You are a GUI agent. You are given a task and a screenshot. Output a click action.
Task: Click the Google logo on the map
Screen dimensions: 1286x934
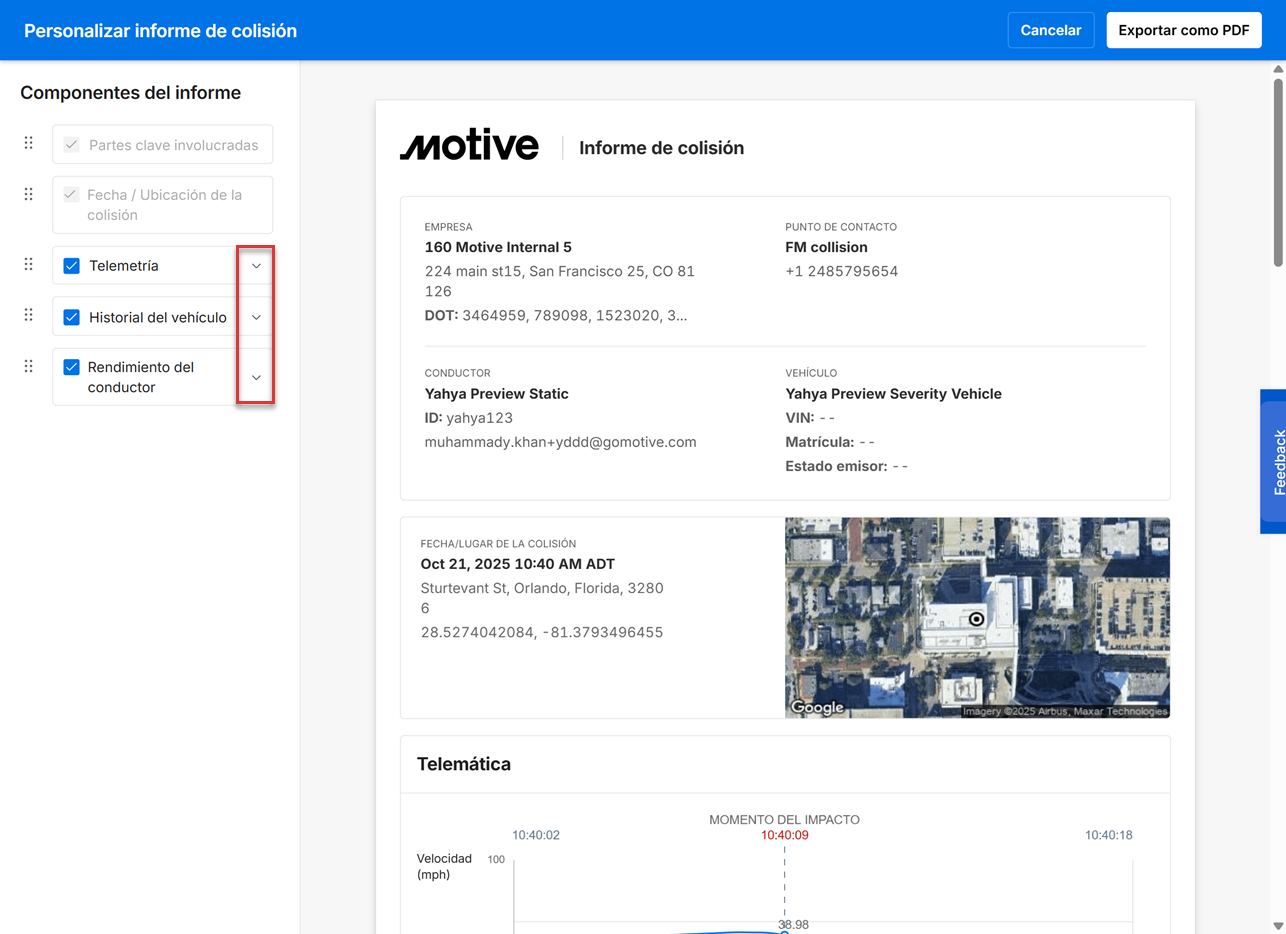tap(817, 707)
